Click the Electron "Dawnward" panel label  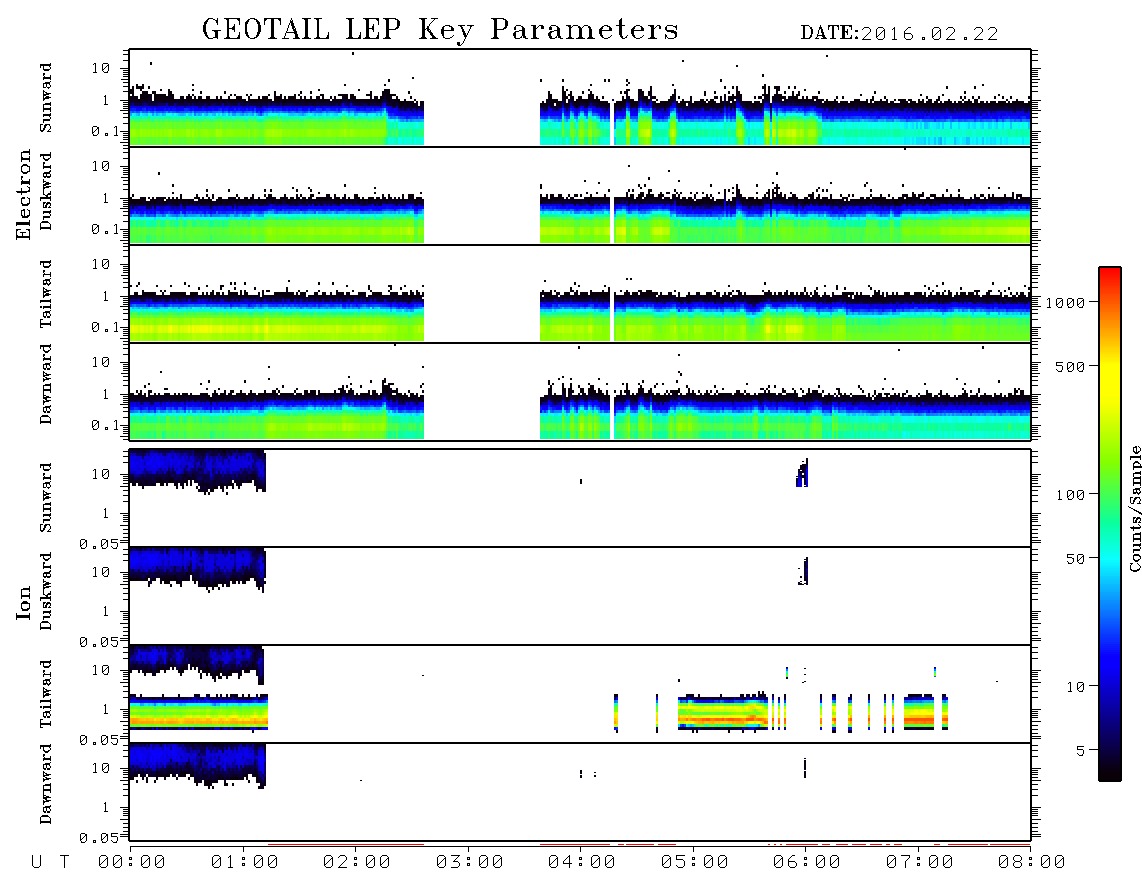click(46, 384)
